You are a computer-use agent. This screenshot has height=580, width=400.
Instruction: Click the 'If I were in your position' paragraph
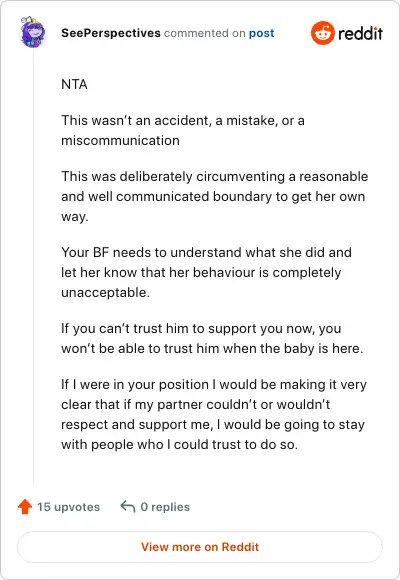[214, 414]
